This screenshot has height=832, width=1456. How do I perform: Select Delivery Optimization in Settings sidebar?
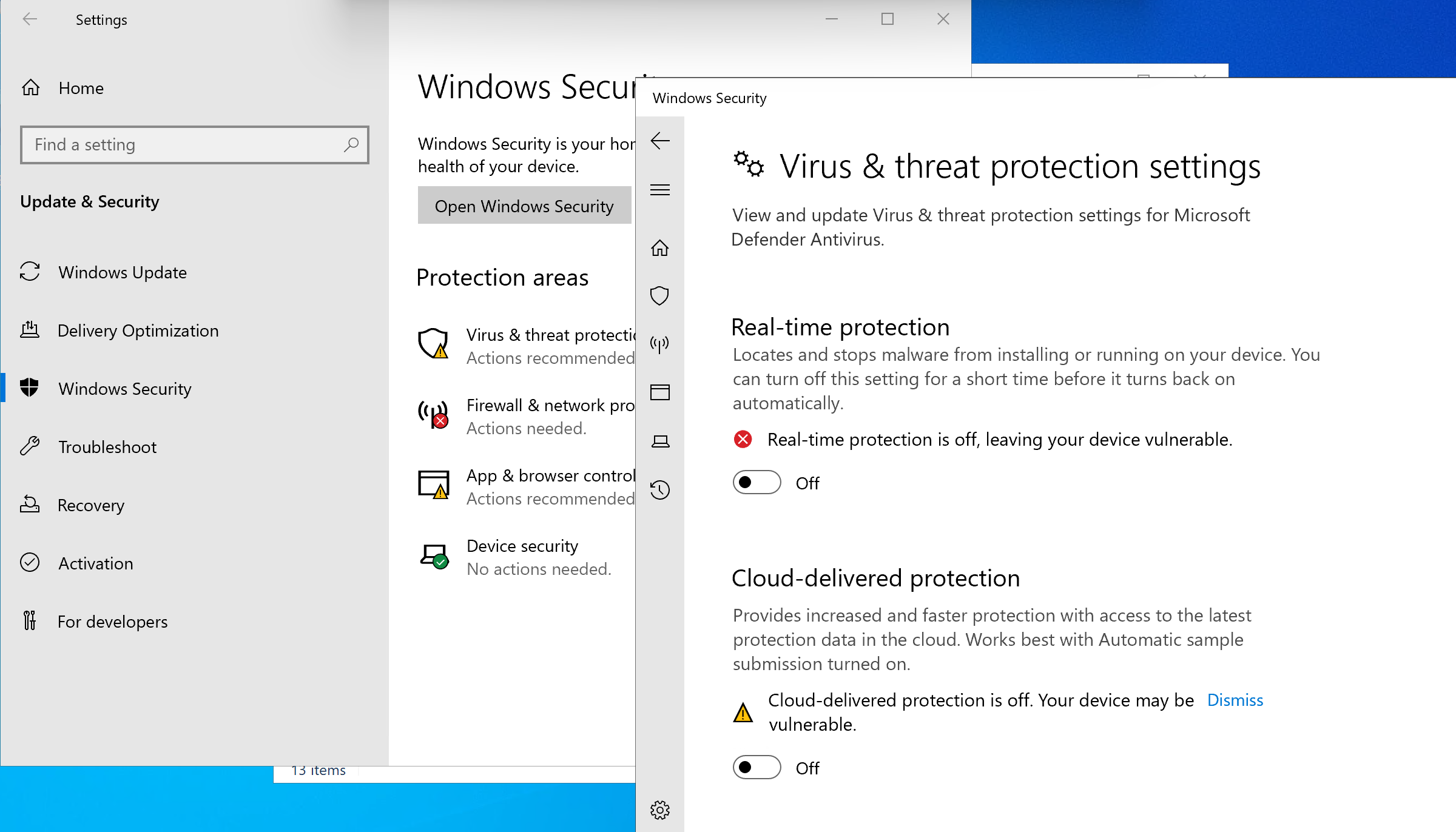point(194,330)
